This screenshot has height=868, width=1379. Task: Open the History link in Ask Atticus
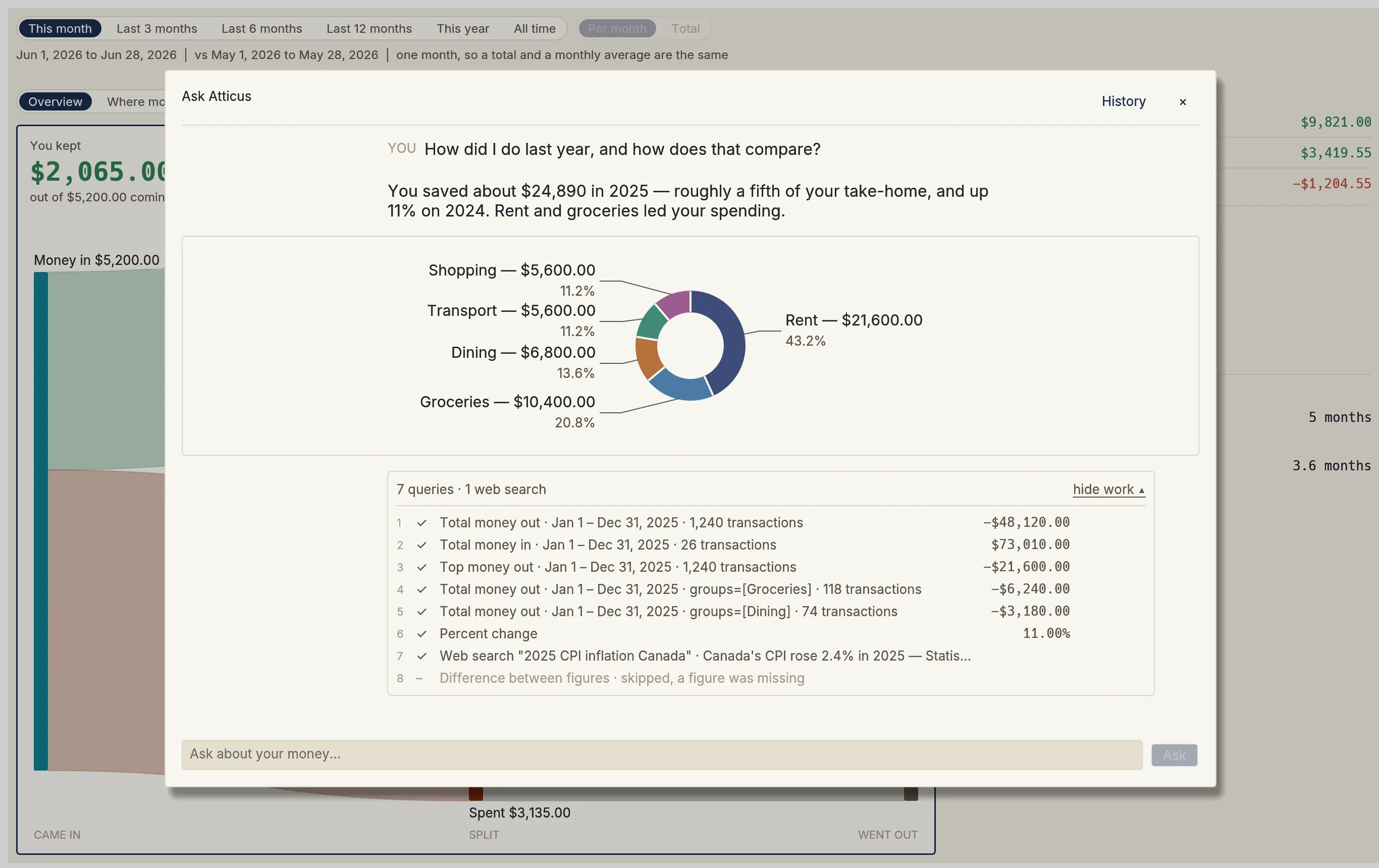click(x=1124, y=101)
